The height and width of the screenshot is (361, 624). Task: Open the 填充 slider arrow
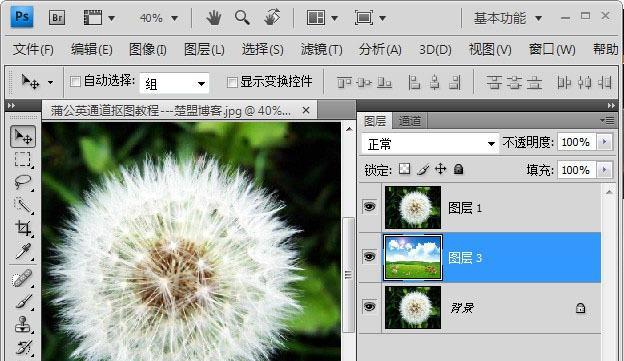tap(604, 170)
